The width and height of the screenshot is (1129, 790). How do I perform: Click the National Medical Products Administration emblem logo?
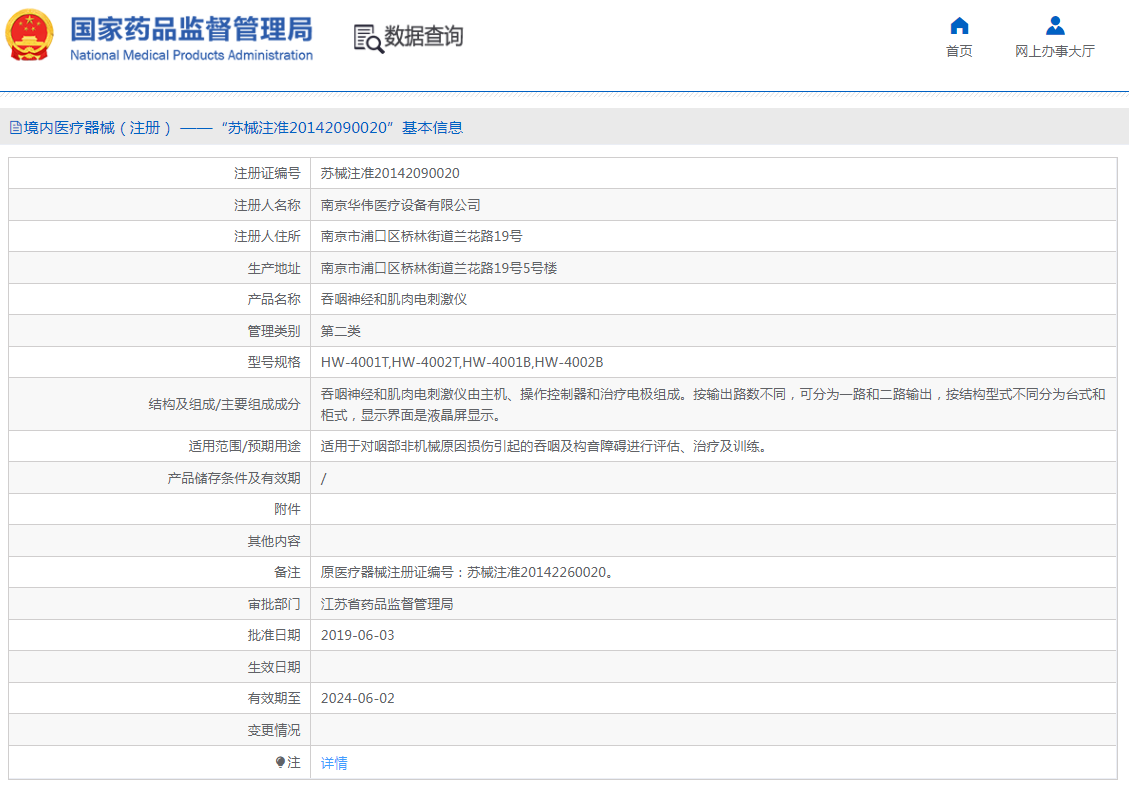(30, 37)
